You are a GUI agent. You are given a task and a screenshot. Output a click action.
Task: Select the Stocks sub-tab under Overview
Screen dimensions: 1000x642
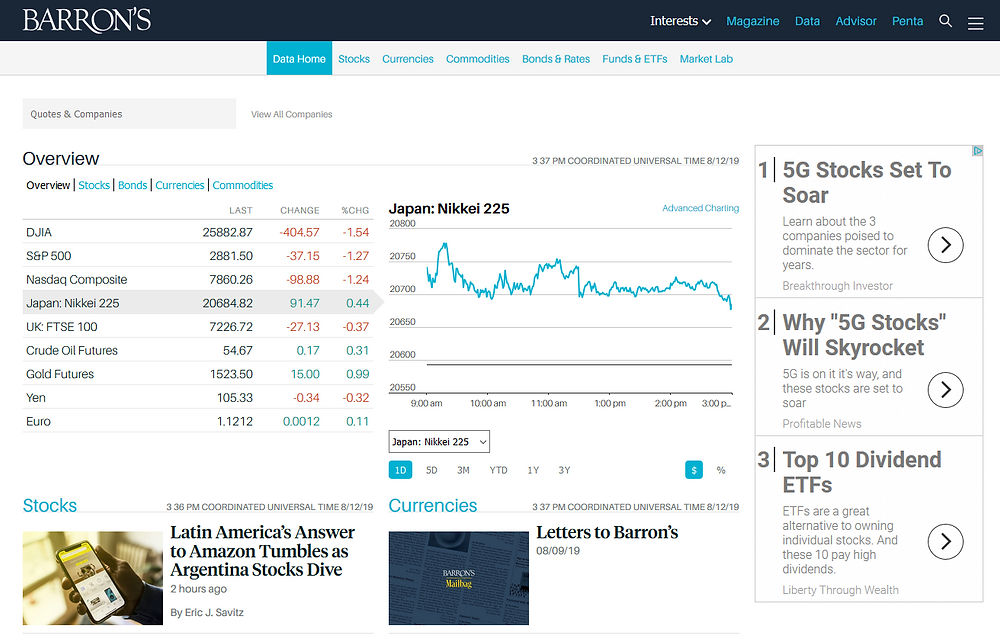(x=94, y=185)
